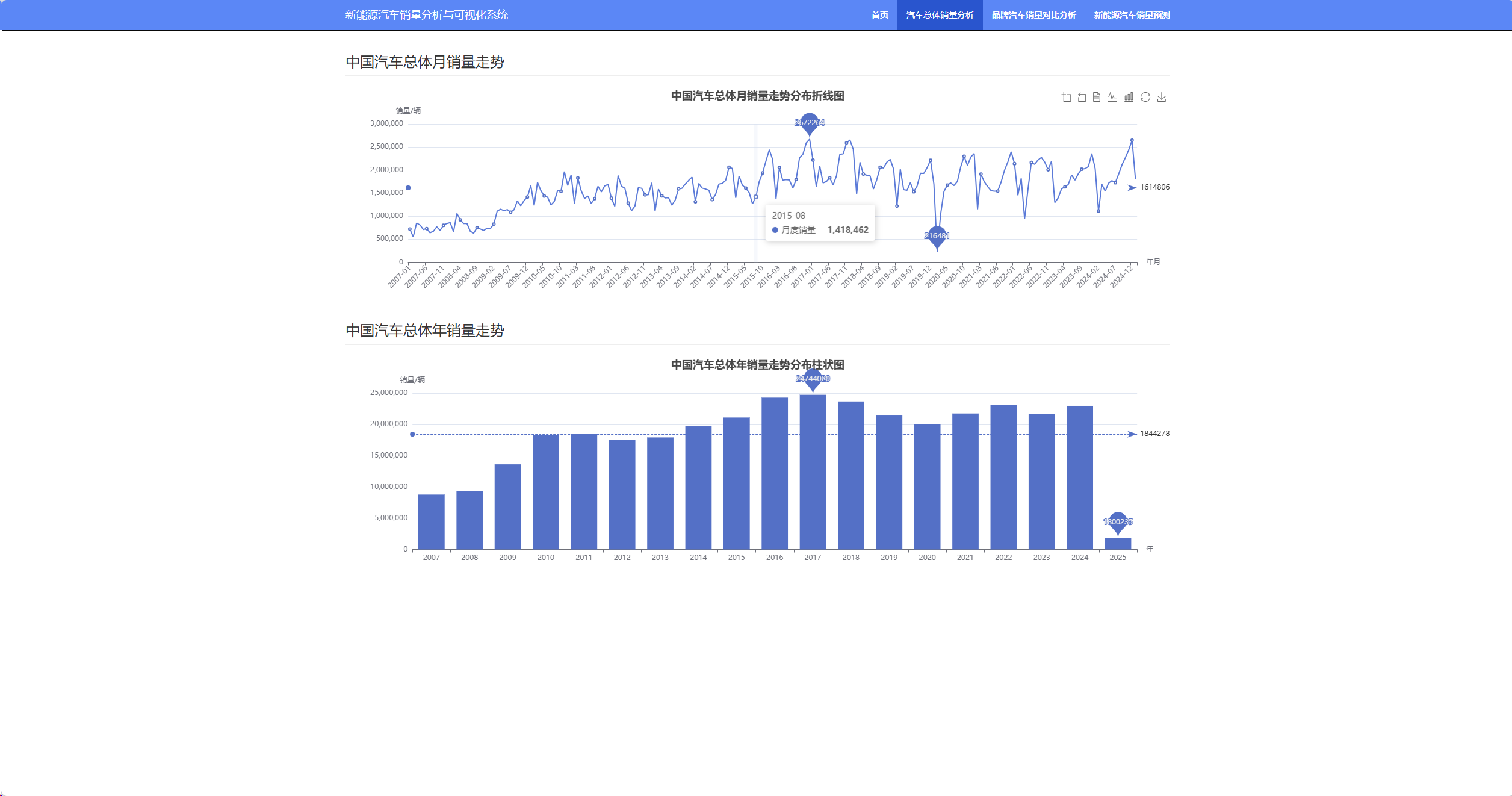Activate the area zoom tool icon
Viewport: 1512px width, 796px height.
click(1067, 97)
